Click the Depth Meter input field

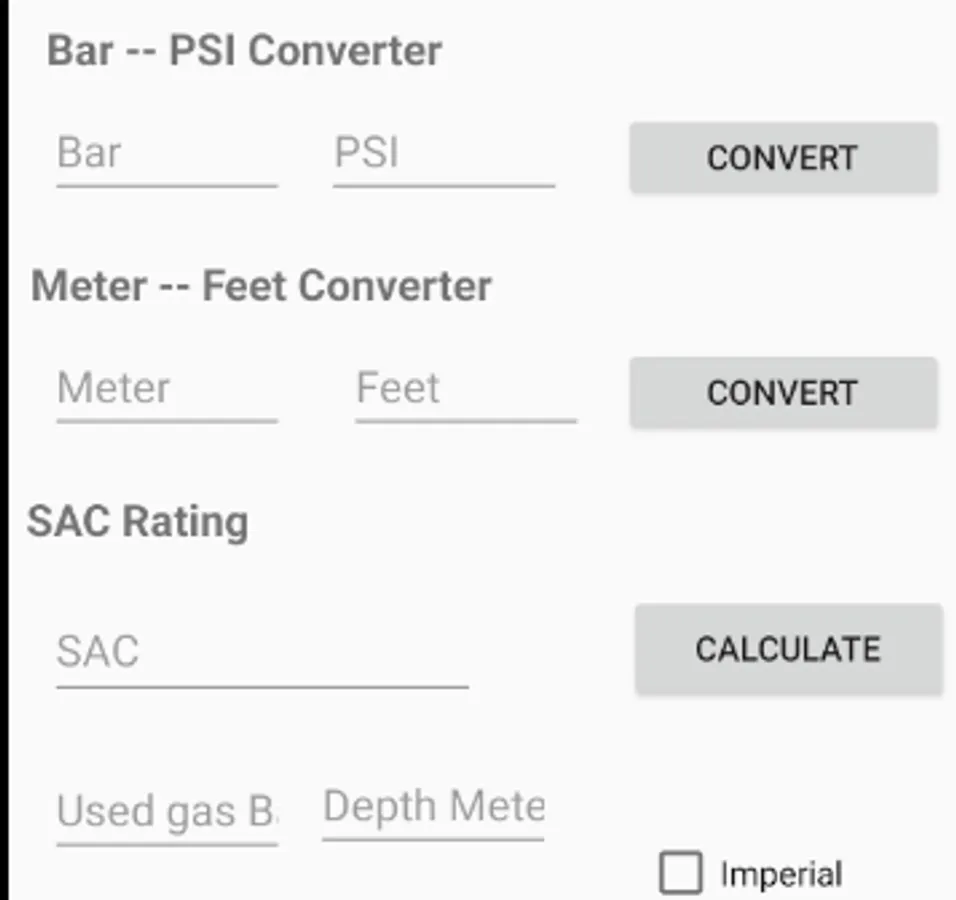pos(433,807)
